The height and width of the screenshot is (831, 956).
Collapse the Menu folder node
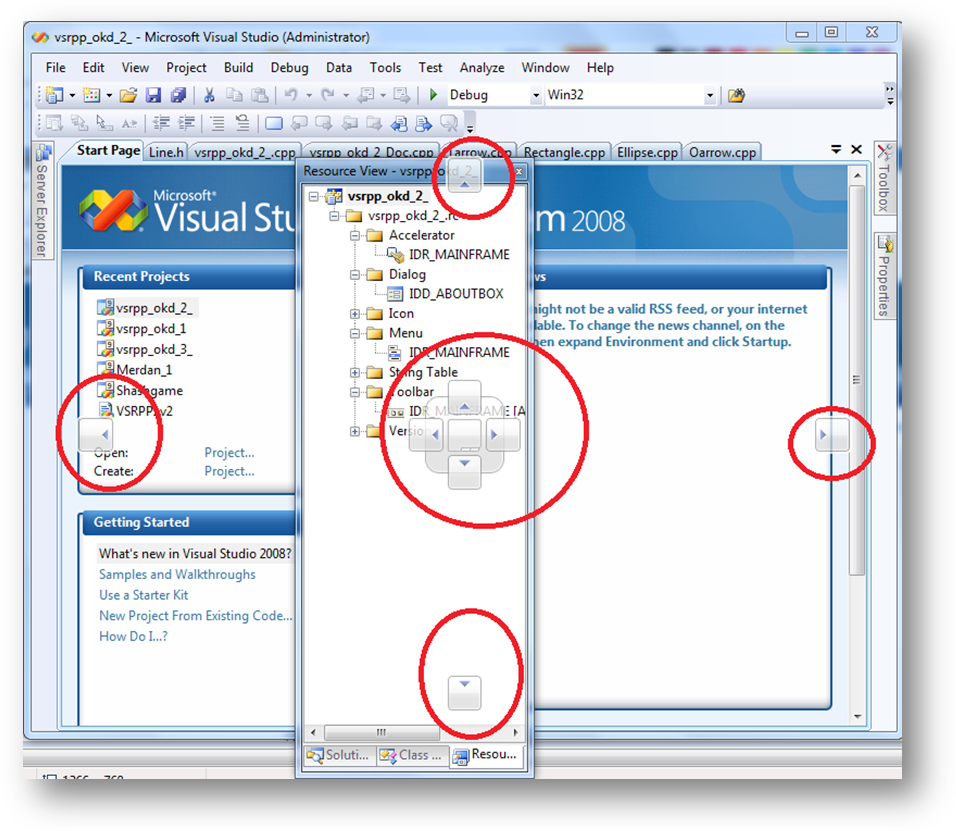[355, 333]
